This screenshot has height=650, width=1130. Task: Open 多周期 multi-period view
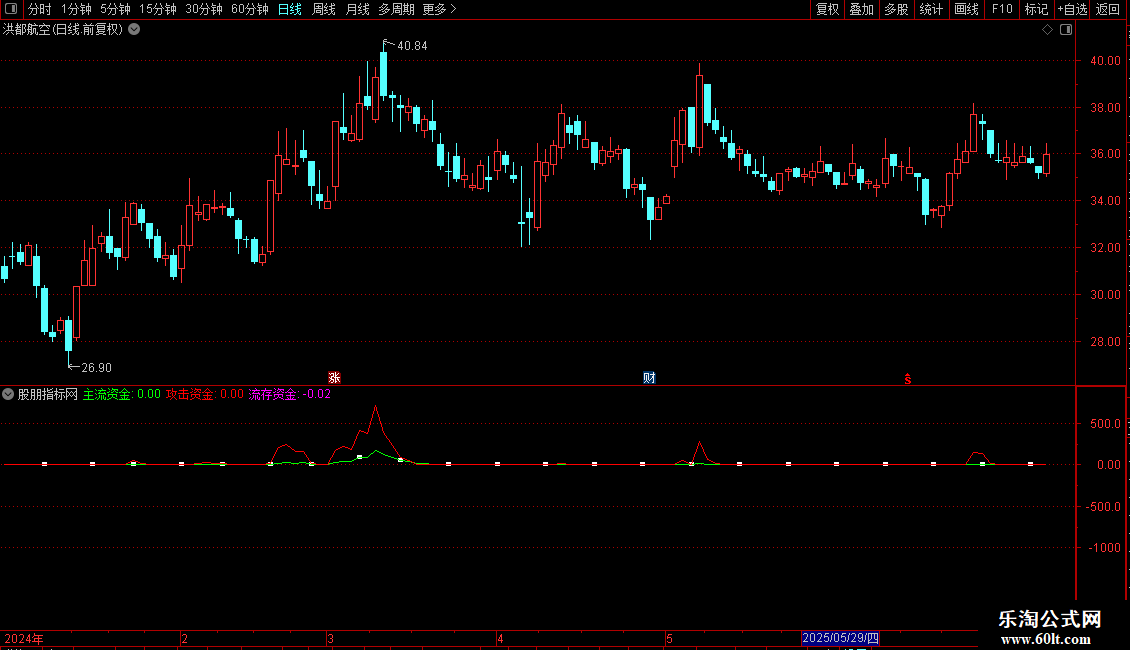coord(396,9)
